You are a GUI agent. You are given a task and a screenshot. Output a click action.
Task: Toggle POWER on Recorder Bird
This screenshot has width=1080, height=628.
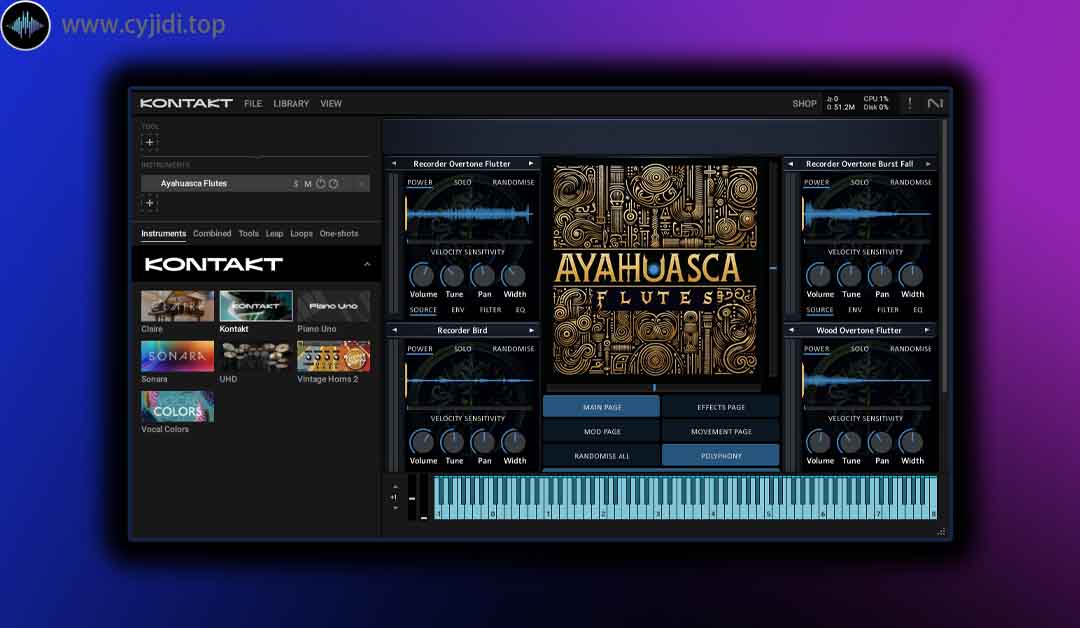(419, 349)
